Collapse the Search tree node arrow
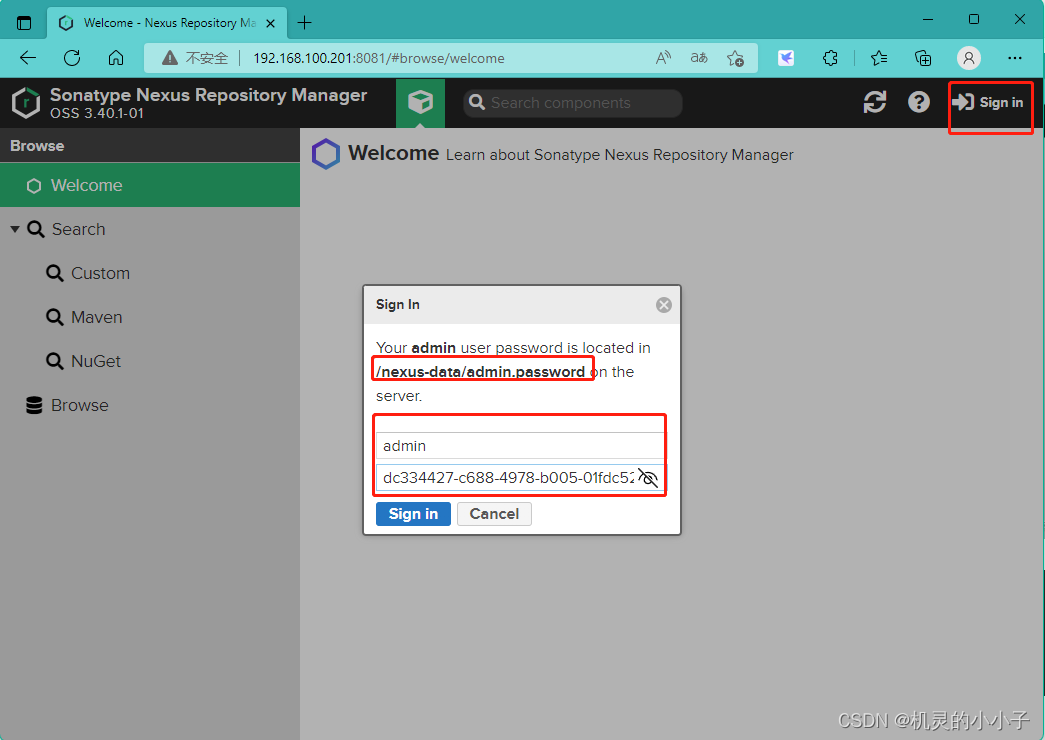Screen dimensions: 1045x740 click(x=15, y=229)
